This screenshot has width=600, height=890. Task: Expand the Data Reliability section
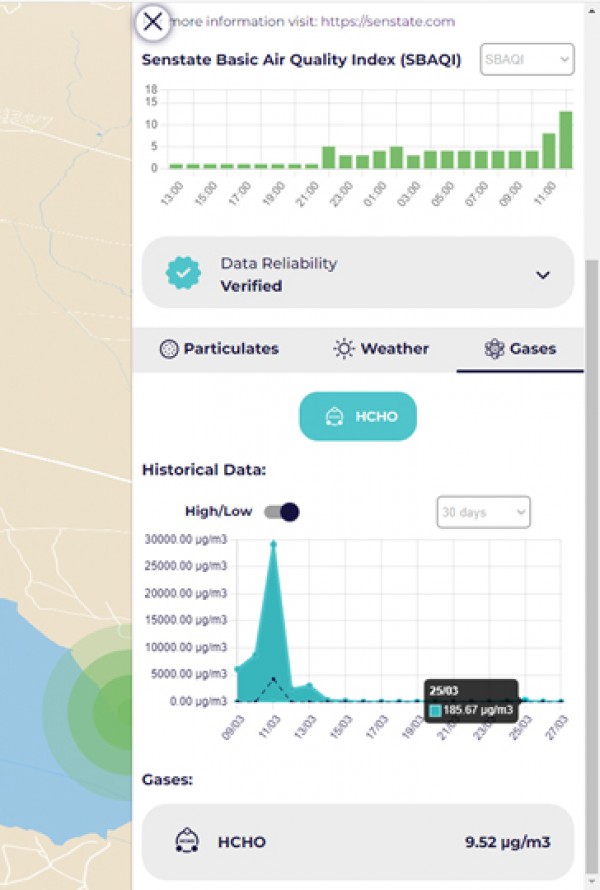click(543, 275)
